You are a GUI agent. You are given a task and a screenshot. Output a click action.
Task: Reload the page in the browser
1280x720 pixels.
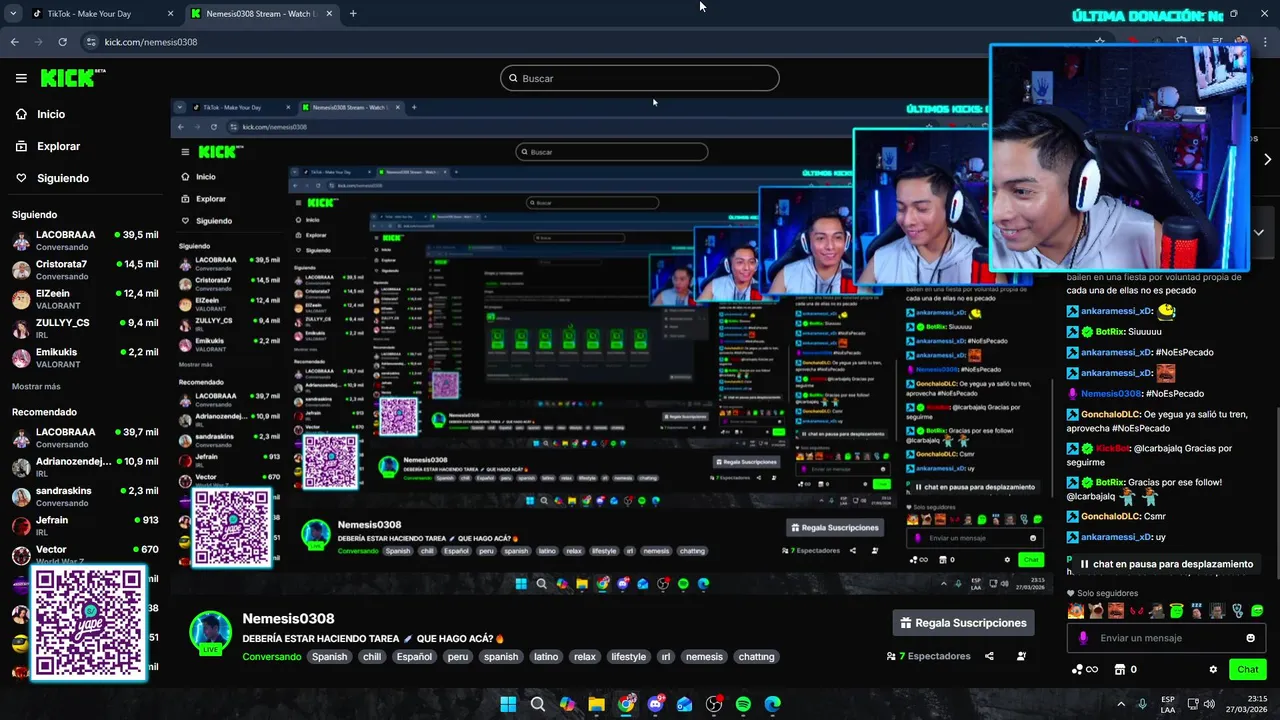[62, 42]
